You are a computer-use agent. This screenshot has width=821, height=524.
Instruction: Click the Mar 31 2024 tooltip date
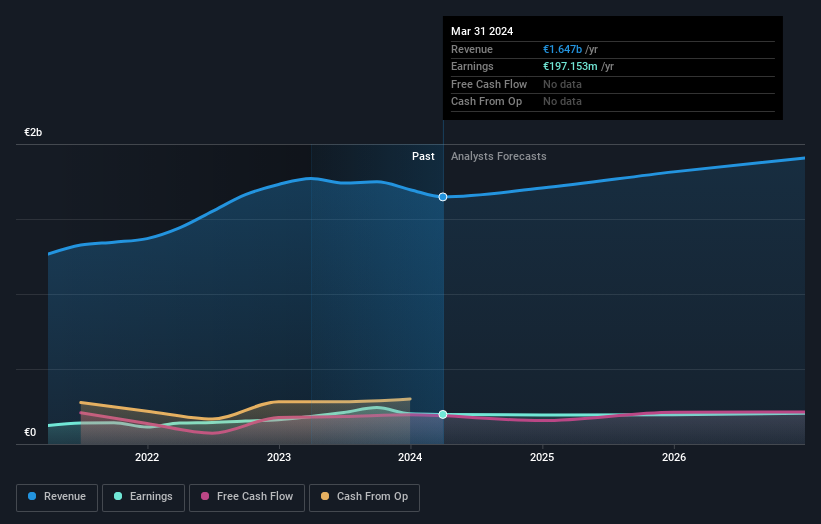482,31
